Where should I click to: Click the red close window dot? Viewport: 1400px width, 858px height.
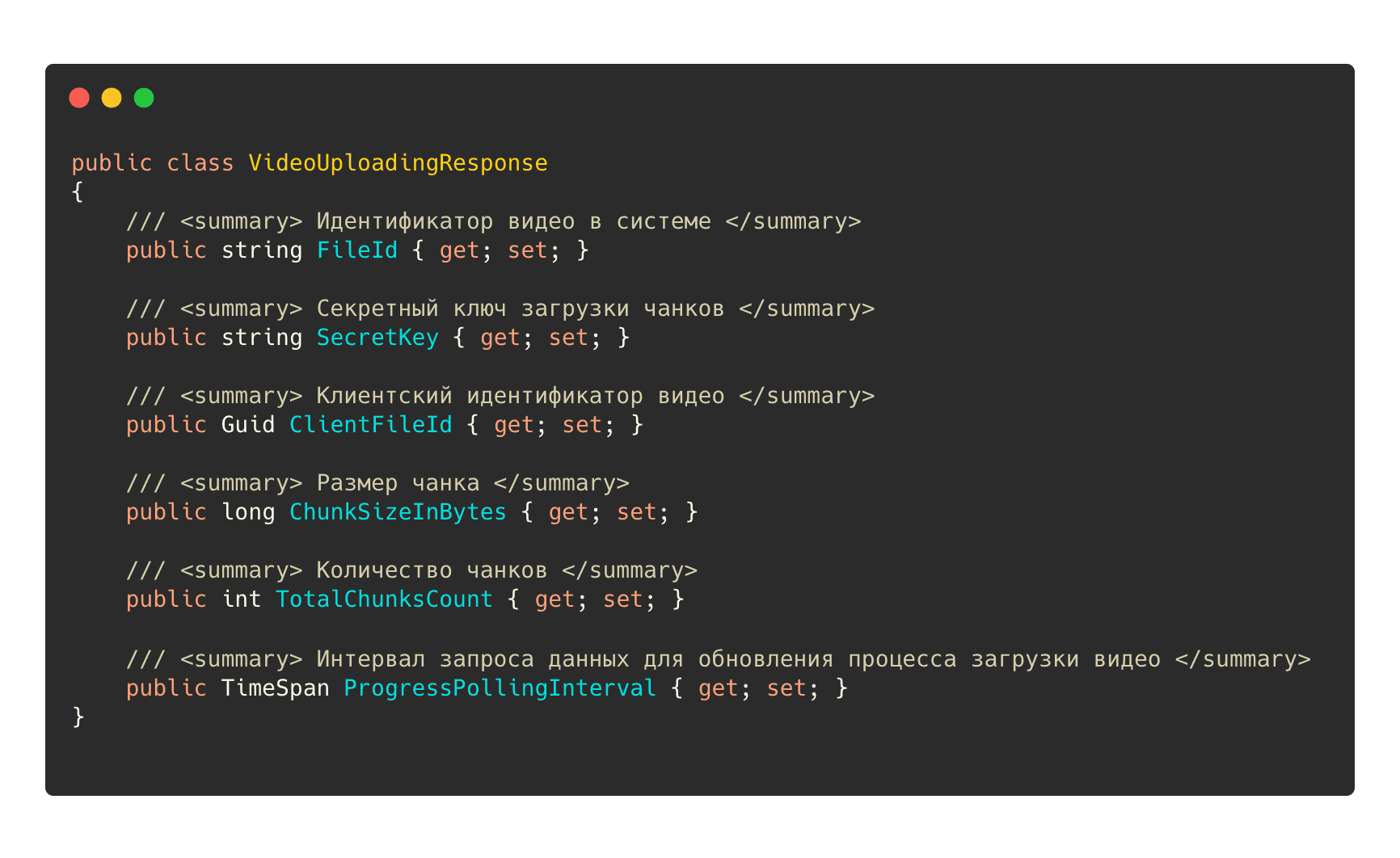pyautogui.click(x=79, y=98)
